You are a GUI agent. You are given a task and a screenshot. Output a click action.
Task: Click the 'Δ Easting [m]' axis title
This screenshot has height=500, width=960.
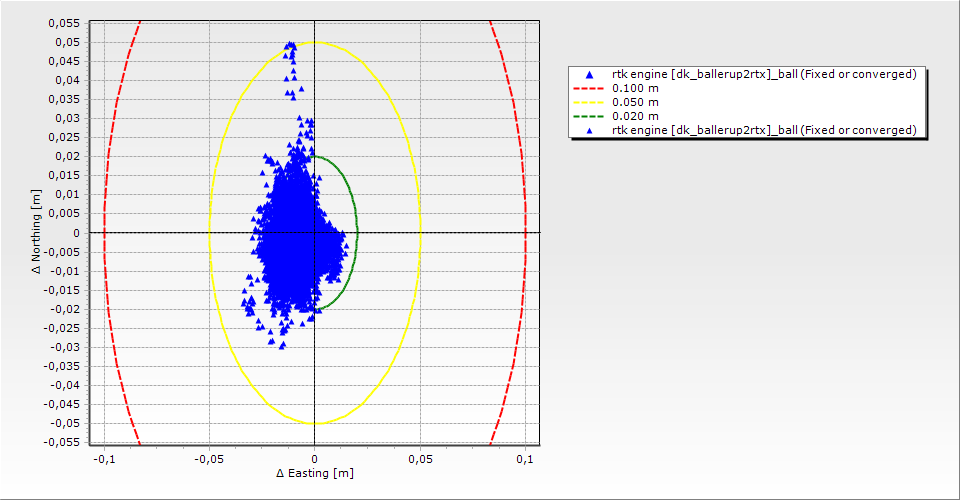coord(315,473)
